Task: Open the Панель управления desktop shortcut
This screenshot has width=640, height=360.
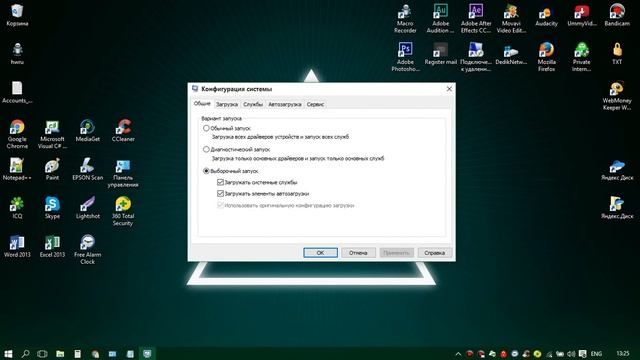Action: pos(123,173)
